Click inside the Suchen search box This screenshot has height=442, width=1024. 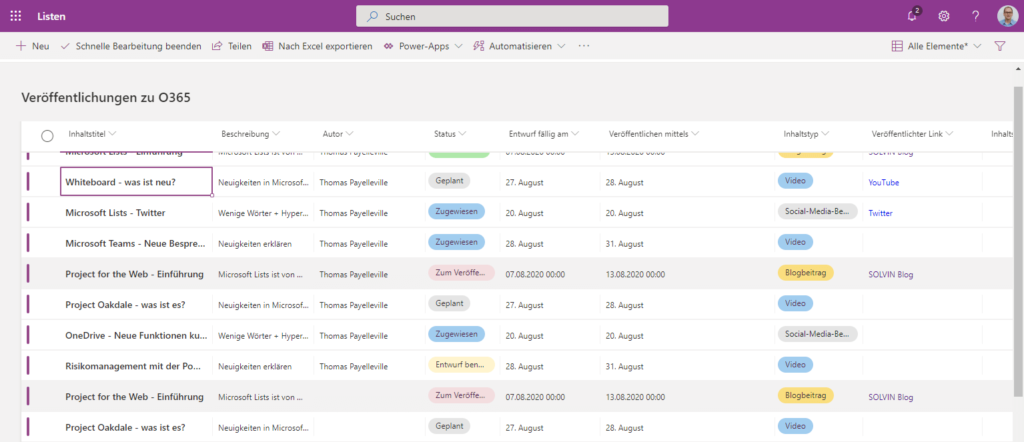coord(512,16)
